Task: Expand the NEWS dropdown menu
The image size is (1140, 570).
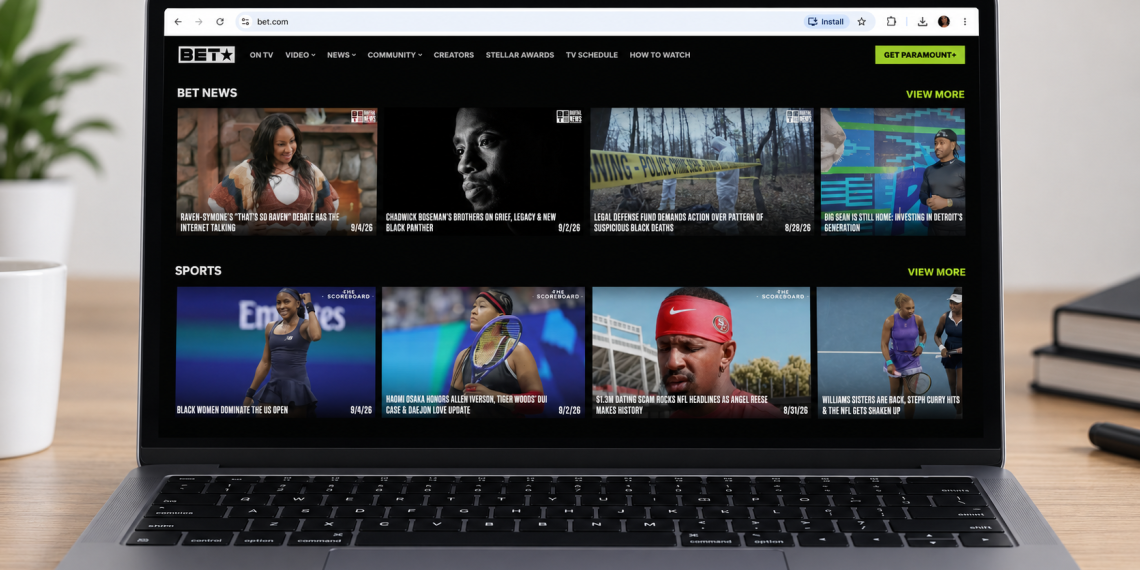Action: click(x=341, y=55)
